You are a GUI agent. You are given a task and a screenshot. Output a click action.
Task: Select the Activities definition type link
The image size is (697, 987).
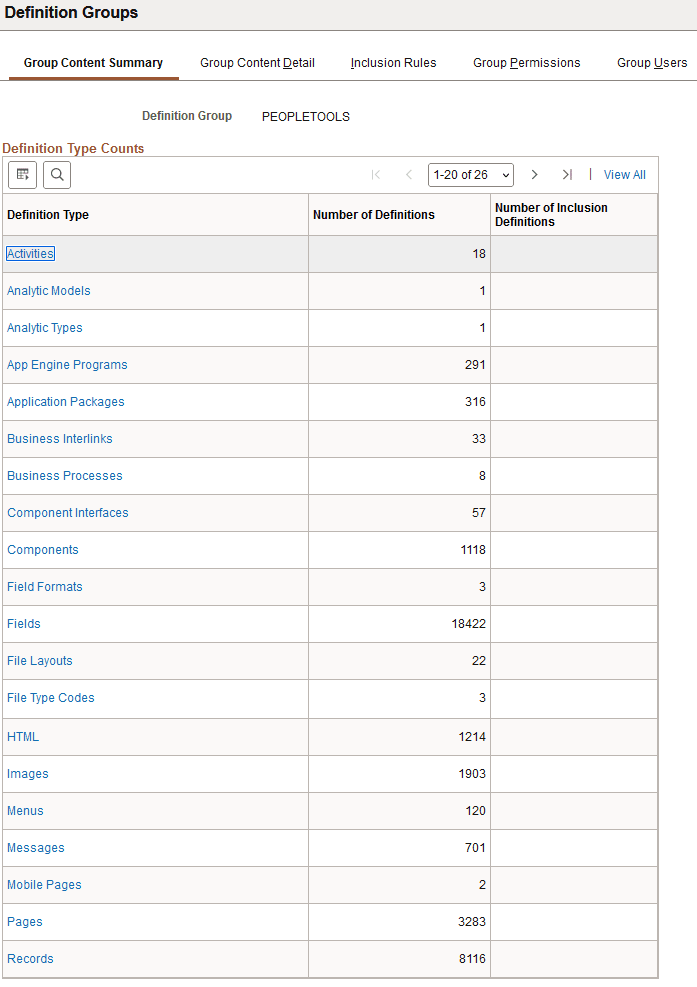click(30, 253)
